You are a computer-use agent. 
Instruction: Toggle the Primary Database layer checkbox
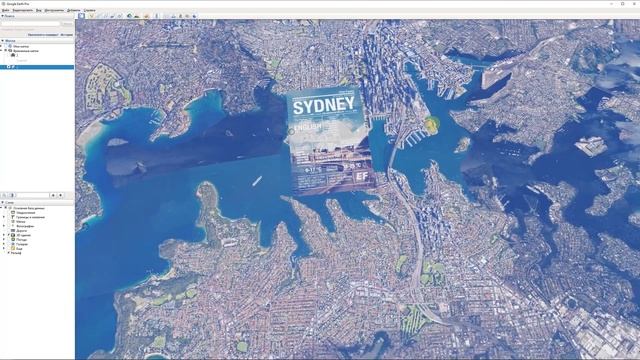pos(6,208)
